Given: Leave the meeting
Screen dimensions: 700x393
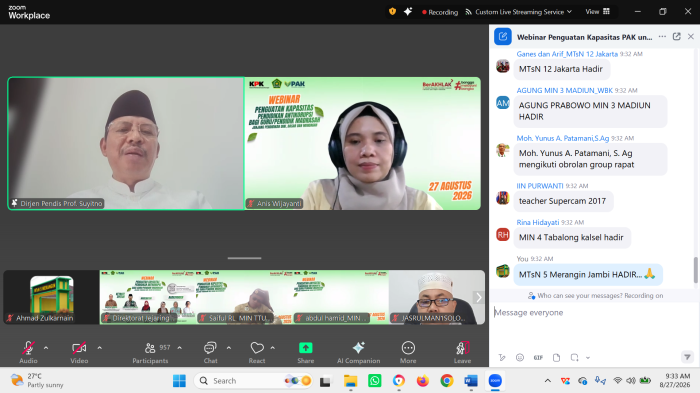Looking at the screenshot, I should pos(462,352).
